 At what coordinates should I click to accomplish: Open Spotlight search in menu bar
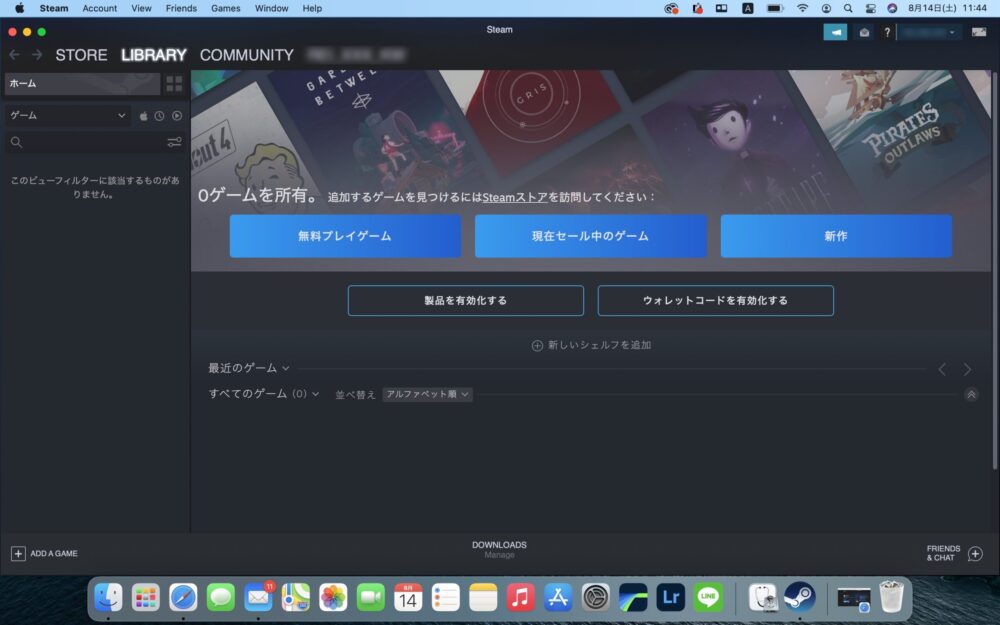(x=848, y=8)
